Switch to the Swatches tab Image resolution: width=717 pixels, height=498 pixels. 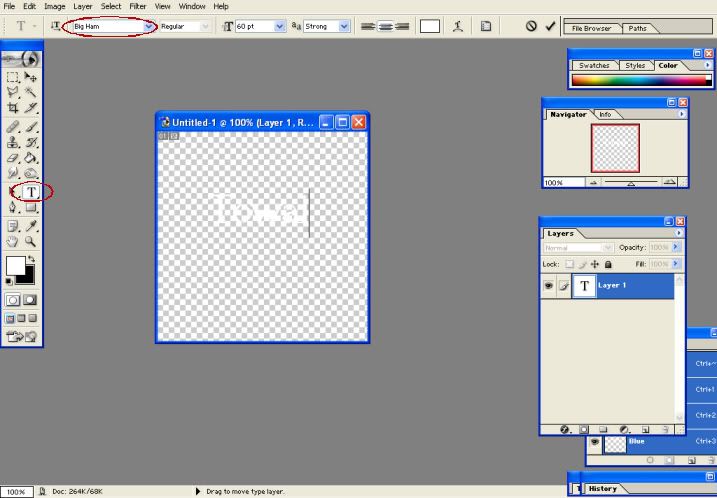point(594,65)
